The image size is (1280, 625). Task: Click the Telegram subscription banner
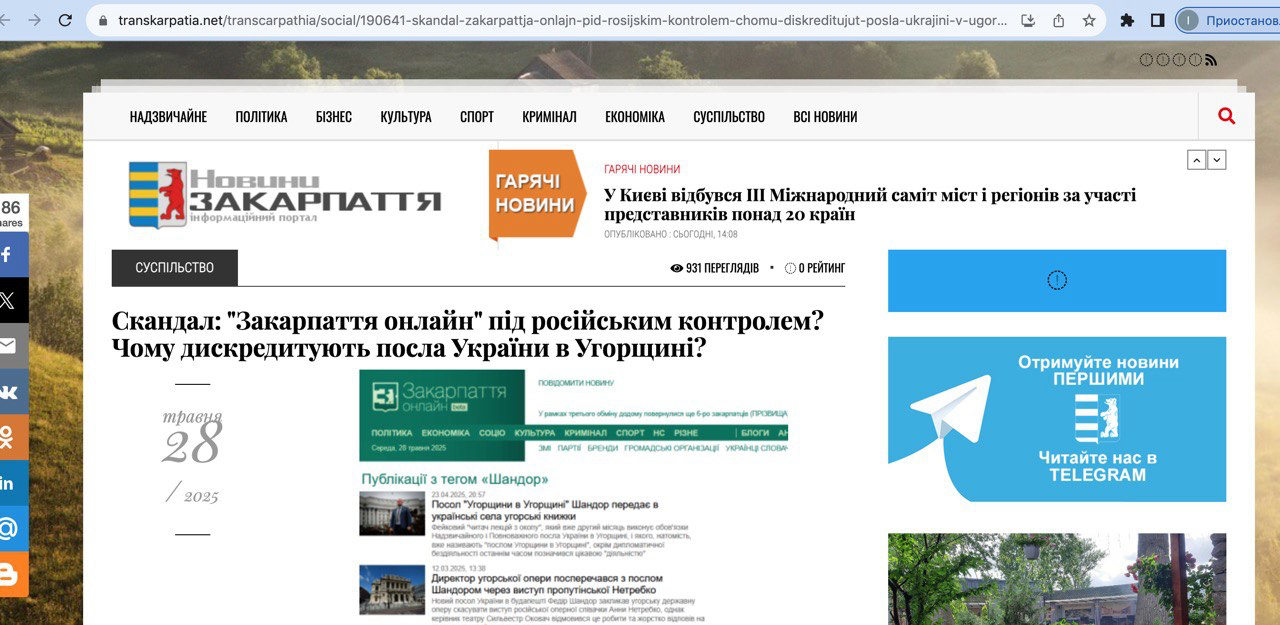[x=1057, y=419]
